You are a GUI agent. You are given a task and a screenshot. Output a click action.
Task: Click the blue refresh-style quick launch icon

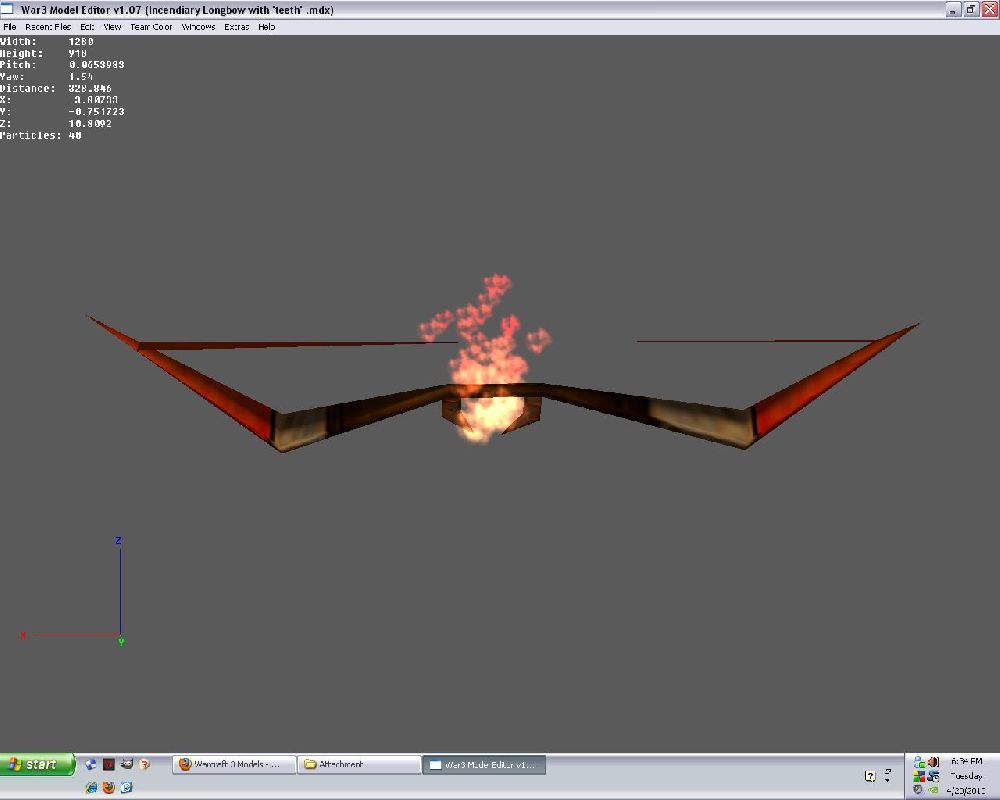(126, 787)
